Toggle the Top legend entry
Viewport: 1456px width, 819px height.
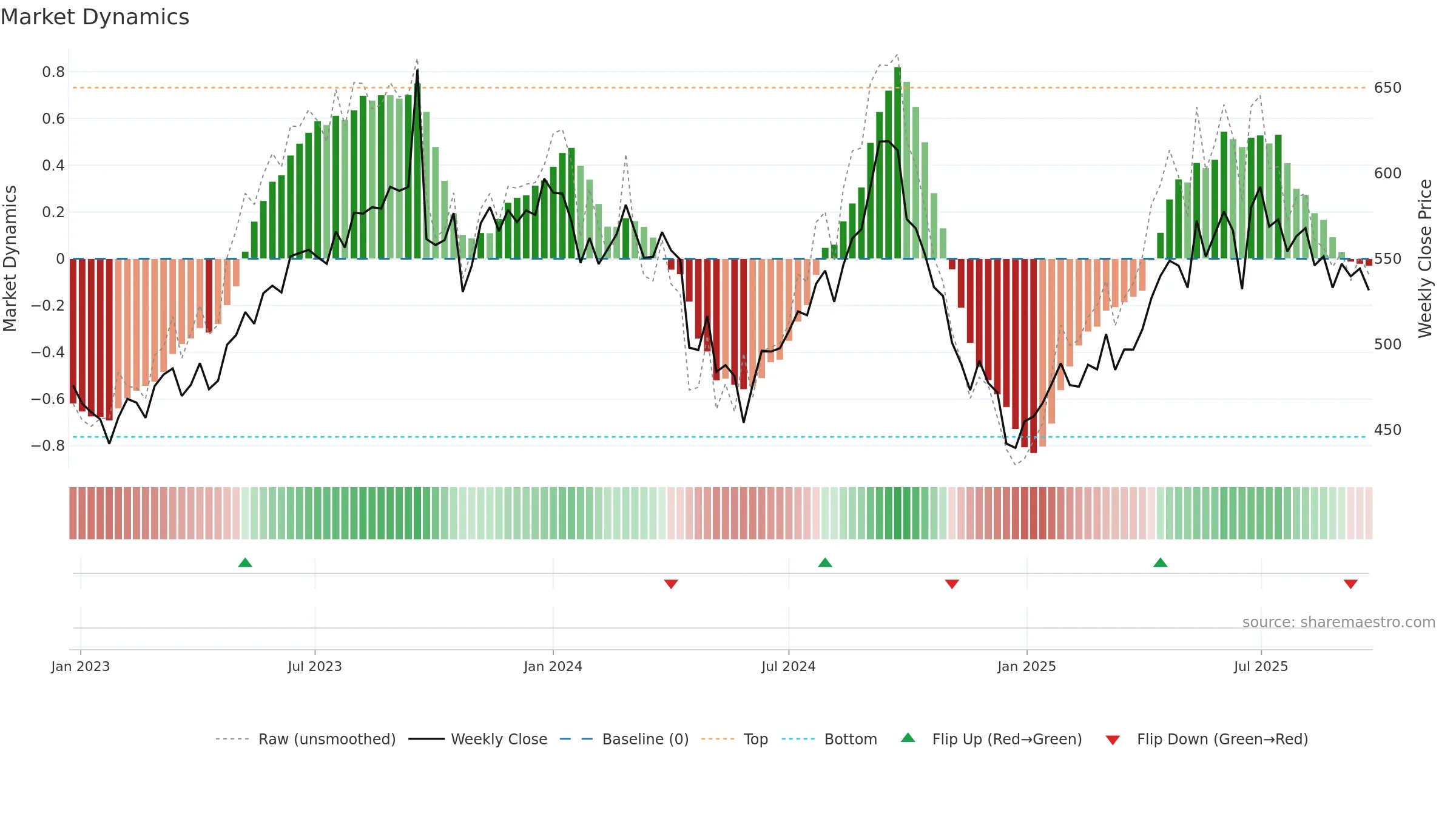pyautogui.click(x=735, y=739)
